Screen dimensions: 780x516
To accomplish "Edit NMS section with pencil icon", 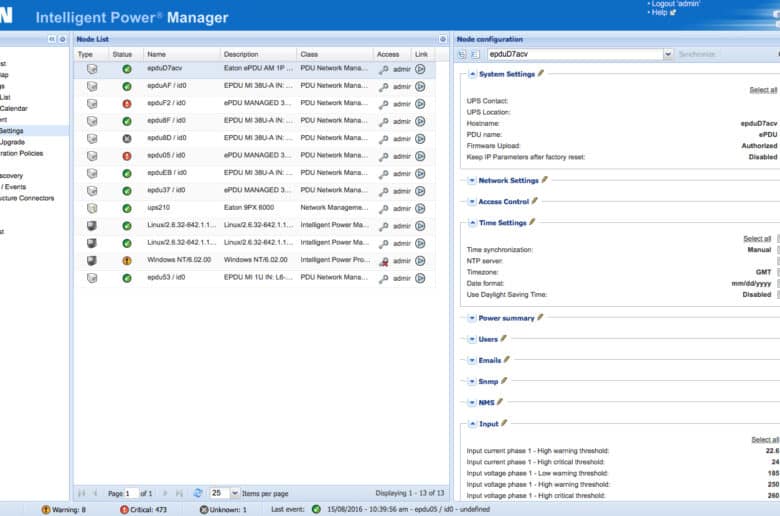I will tap(500, 402).
